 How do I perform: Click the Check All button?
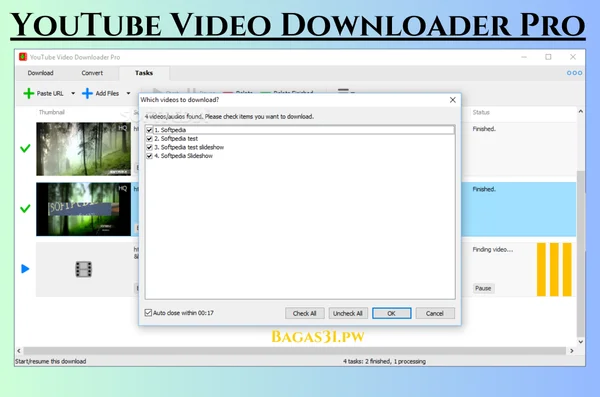pos(305,313)
